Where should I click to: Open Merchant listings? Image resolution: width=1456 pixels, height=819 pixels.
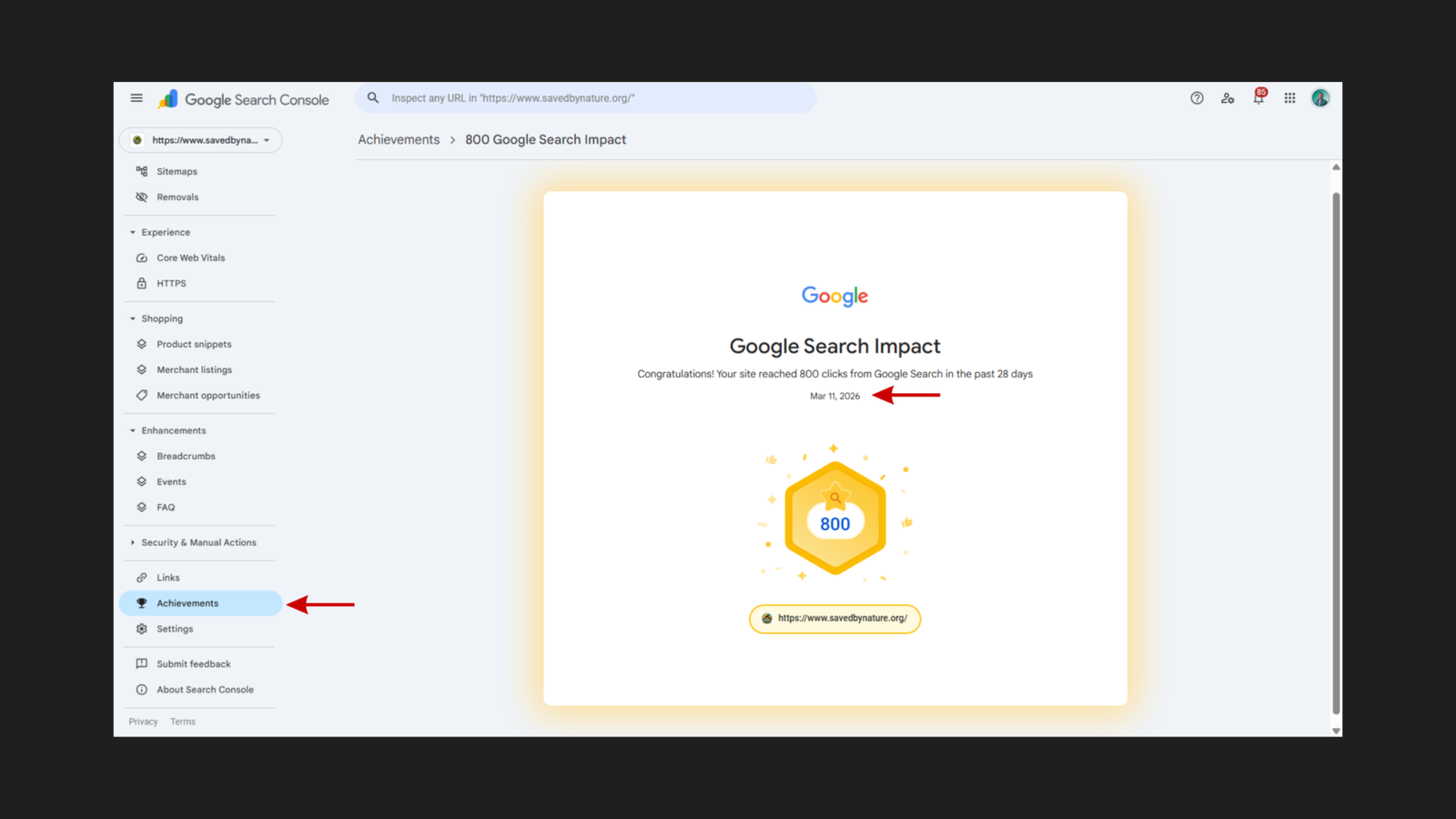pos(195,369)
